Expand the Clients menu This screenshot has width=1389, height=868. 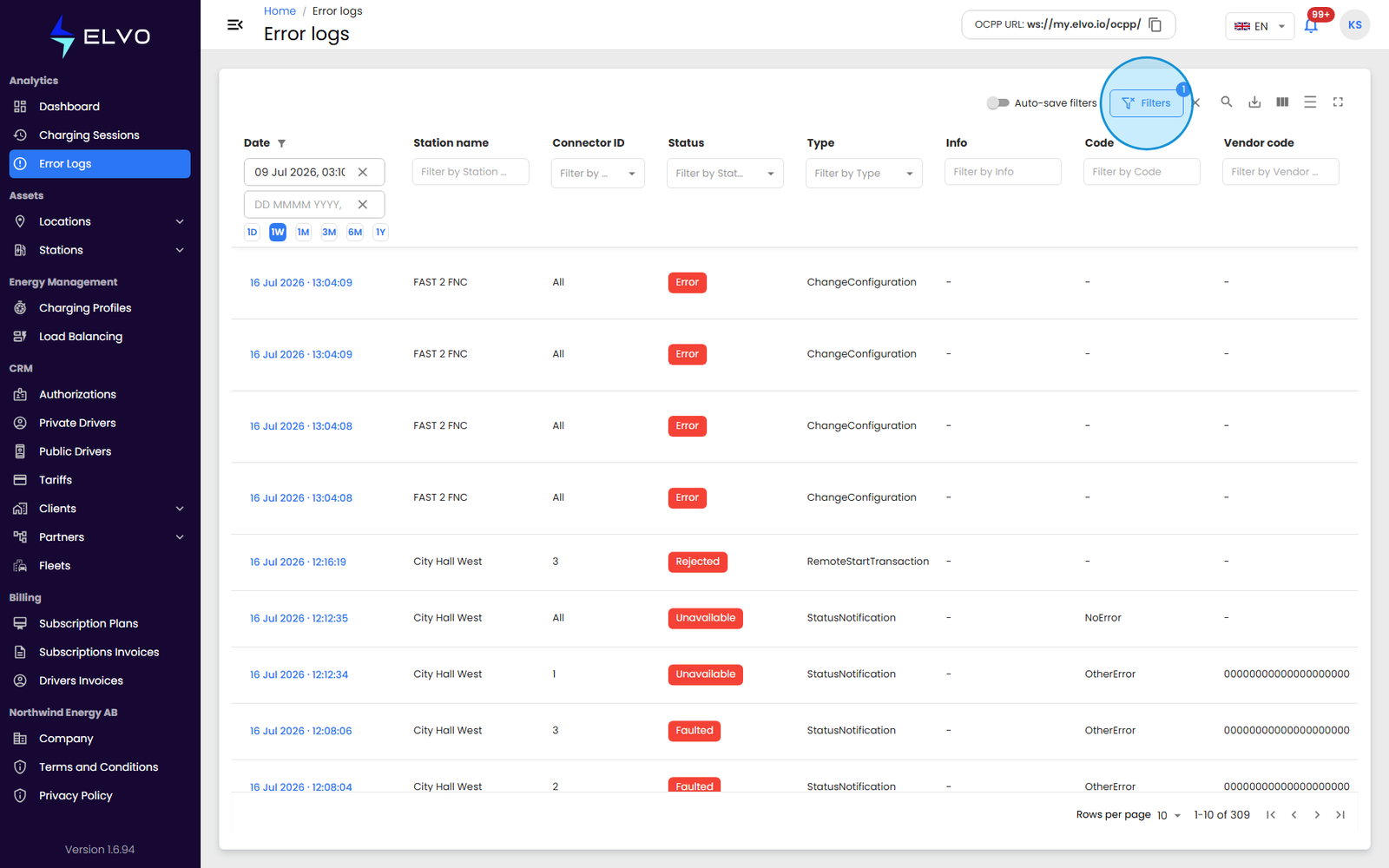[100, 509]
